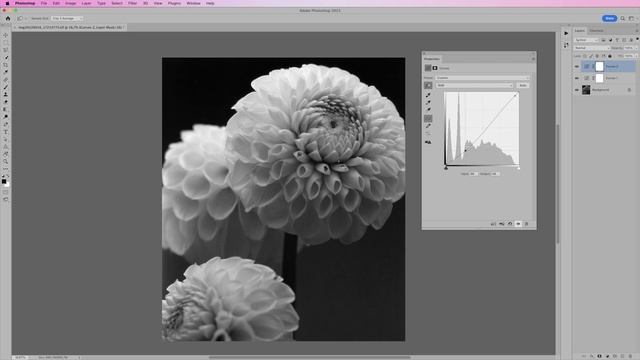
Task: Clip adjustment to layer below in Properties
Action: pos(493,224)
